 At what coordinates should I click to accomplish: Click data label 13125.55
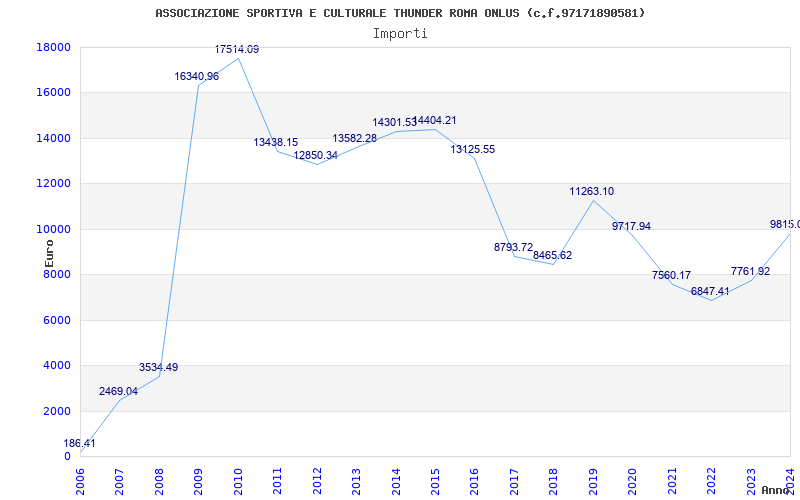[x=472, y=149]
